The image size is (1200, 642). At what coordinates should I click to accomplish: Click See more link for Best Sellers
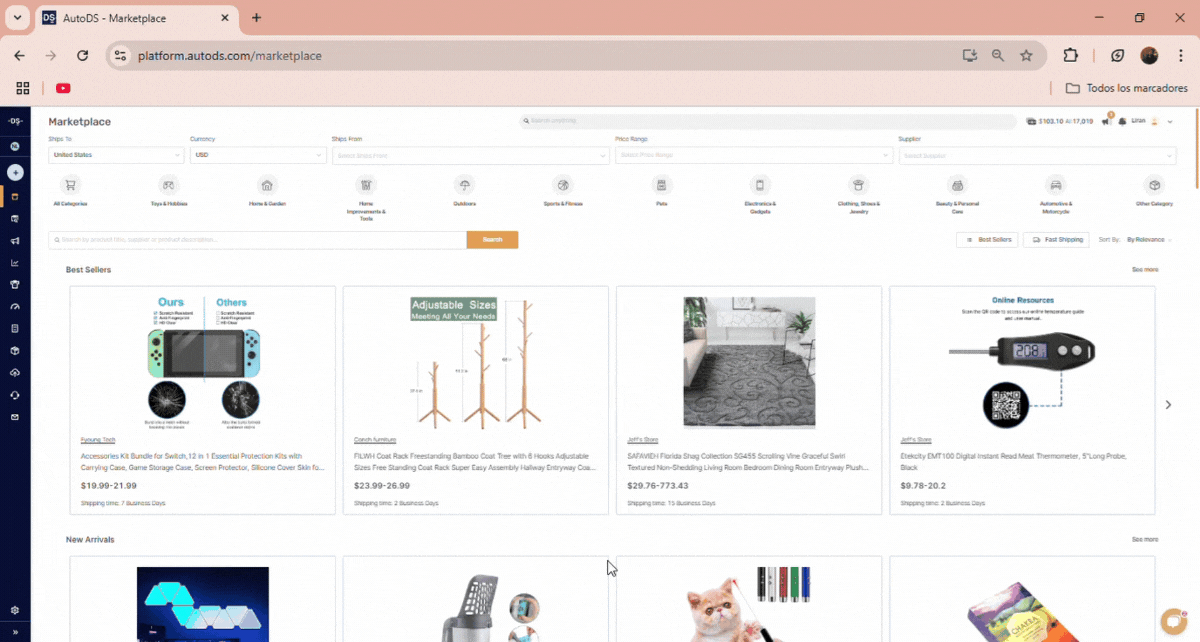1145,270
